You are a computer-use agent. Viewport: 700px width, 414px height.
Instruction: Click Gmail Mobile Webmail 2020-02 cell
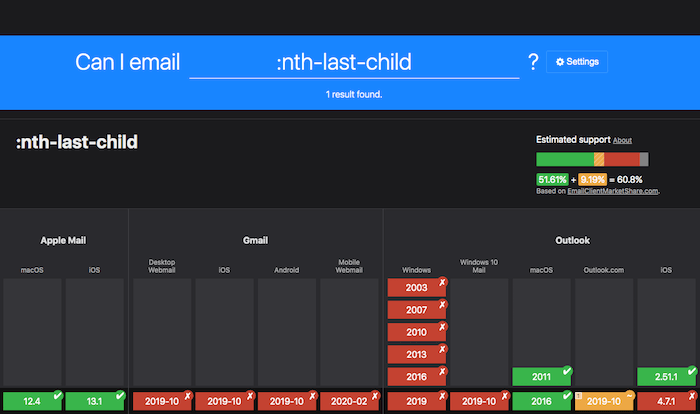349,401
